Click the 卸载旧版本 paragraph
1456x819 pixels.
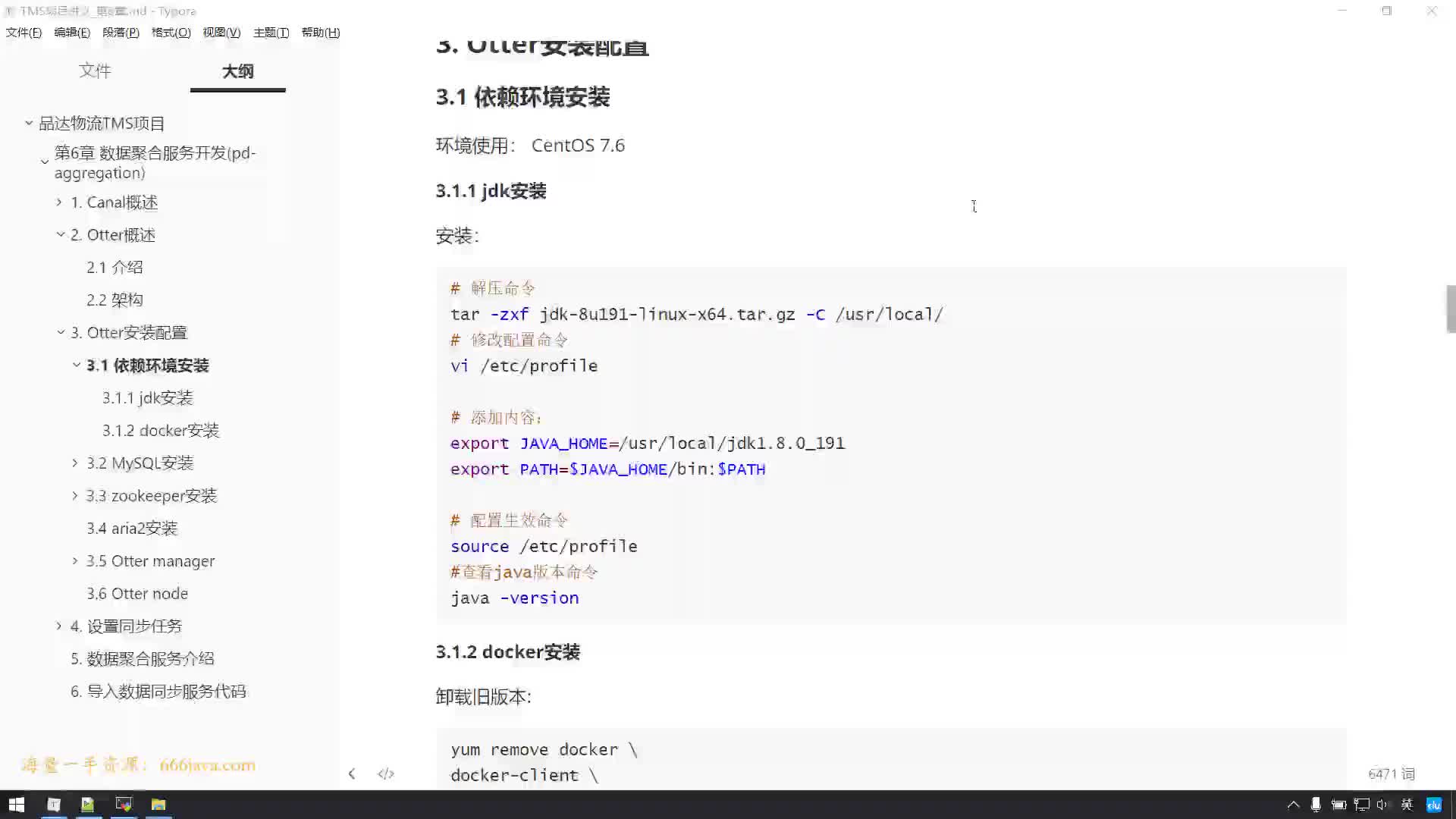[483, 696]
